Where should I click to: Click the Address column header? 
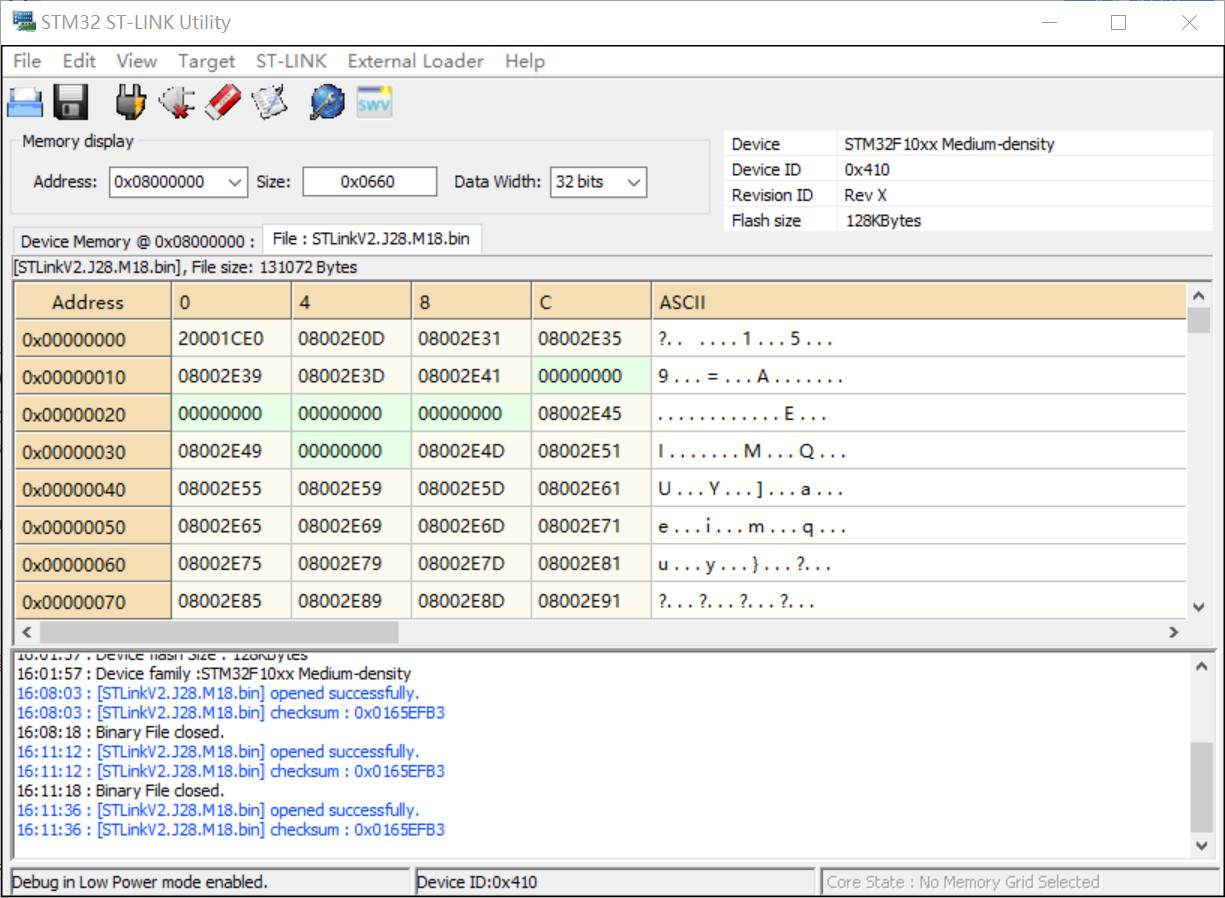pyautogui.click(x=93, y=302)
